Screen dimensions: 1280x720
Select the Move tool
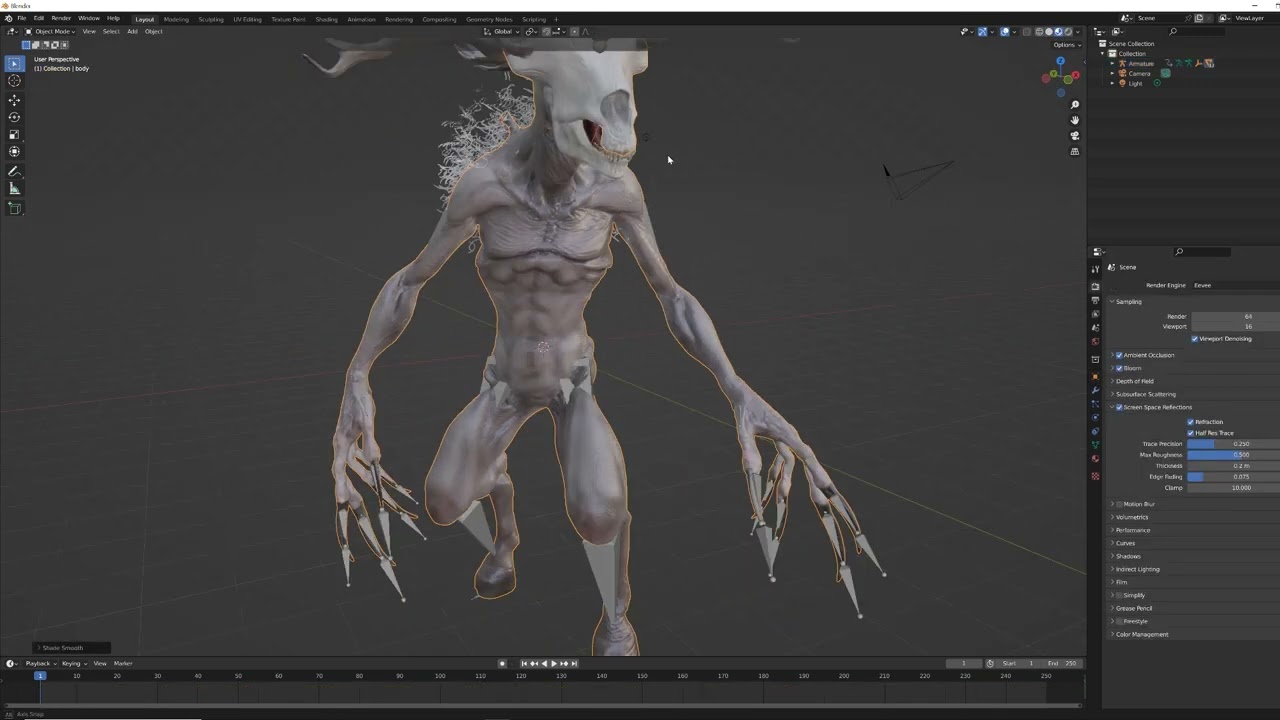coord(14,100)
